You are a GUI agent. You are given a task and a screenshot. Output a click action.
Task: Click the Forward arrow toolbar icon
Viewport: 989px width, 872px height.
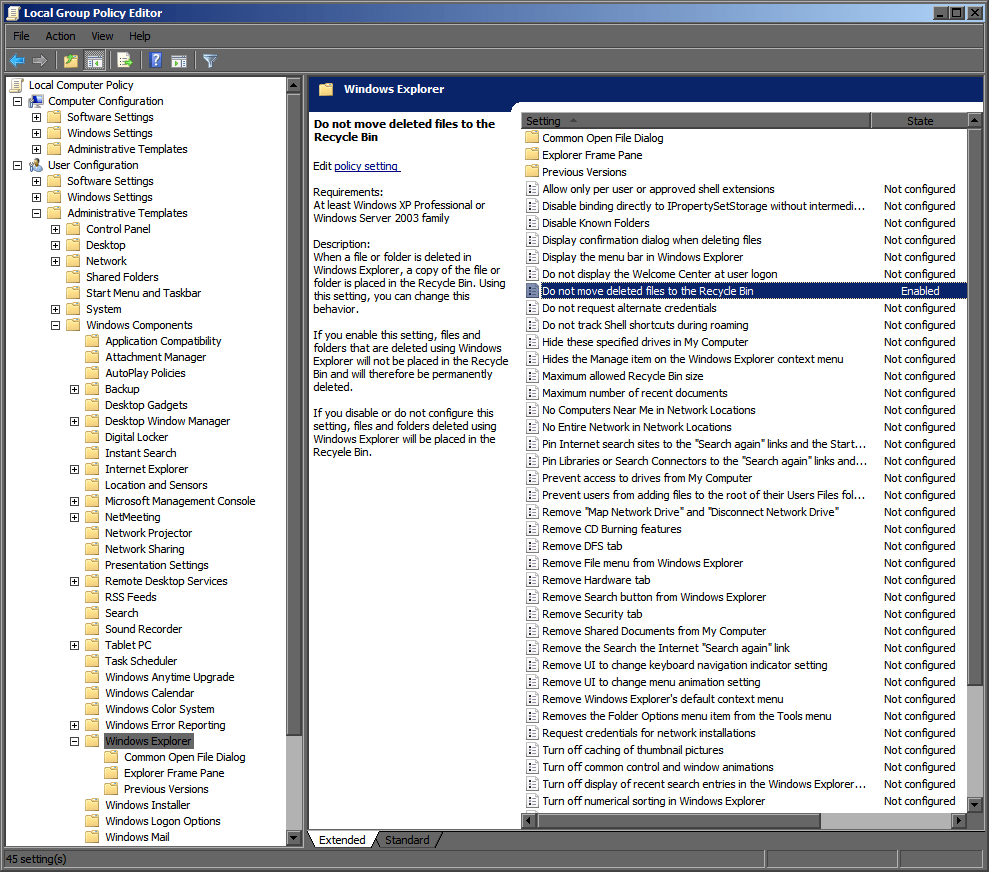click(x=40, y=61)
